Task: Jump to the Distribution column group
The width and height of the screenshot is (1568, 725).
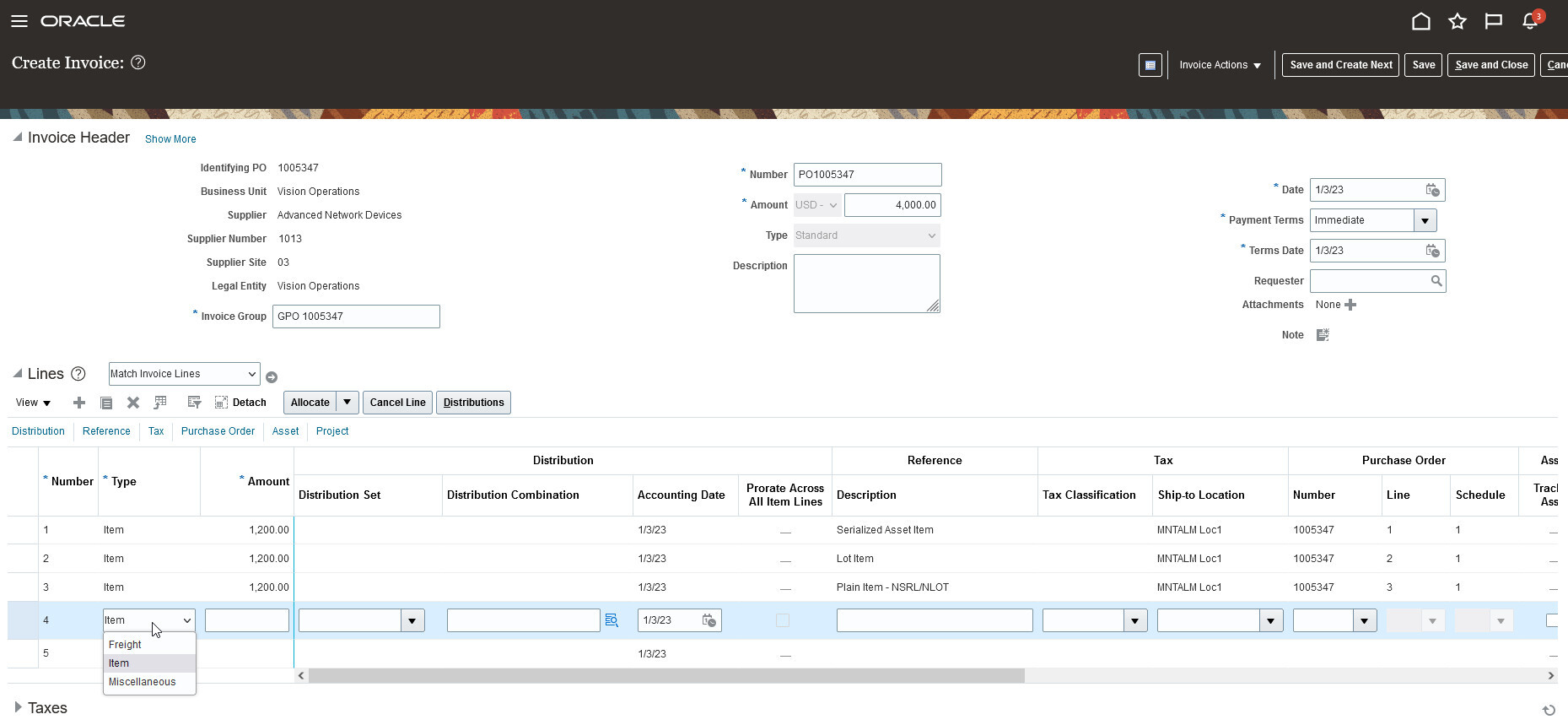Action: (38, 431)
